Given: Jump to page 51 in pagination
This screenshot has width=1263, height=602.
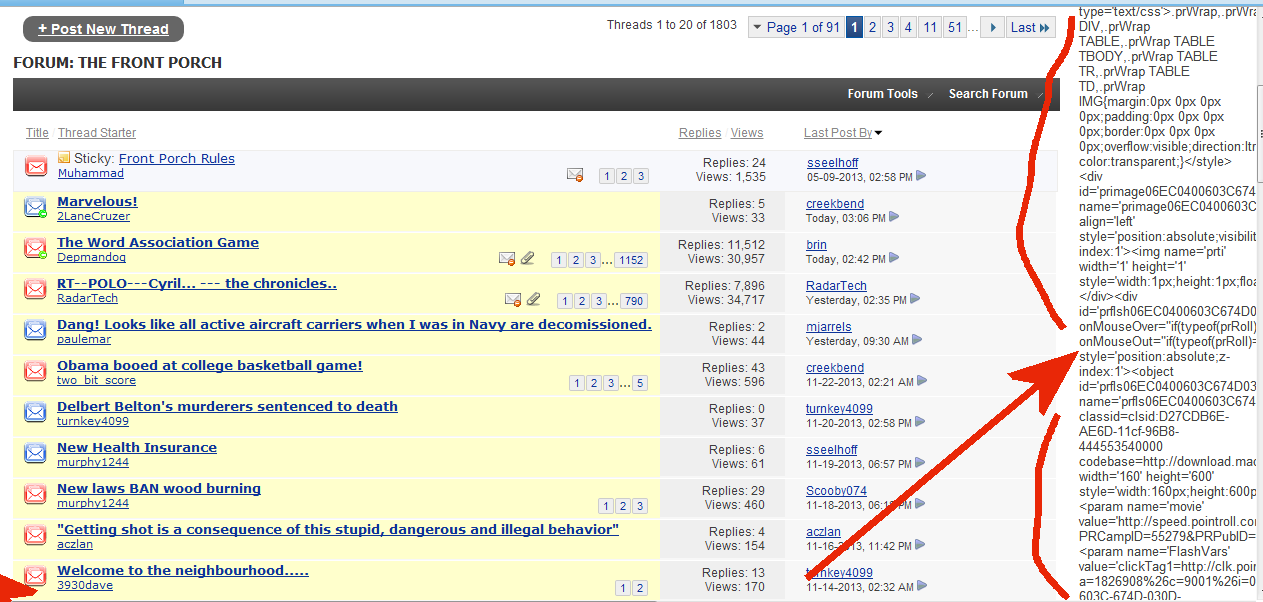Looking at the screenshot, I should pyautogui.click(x=955, y=28).
